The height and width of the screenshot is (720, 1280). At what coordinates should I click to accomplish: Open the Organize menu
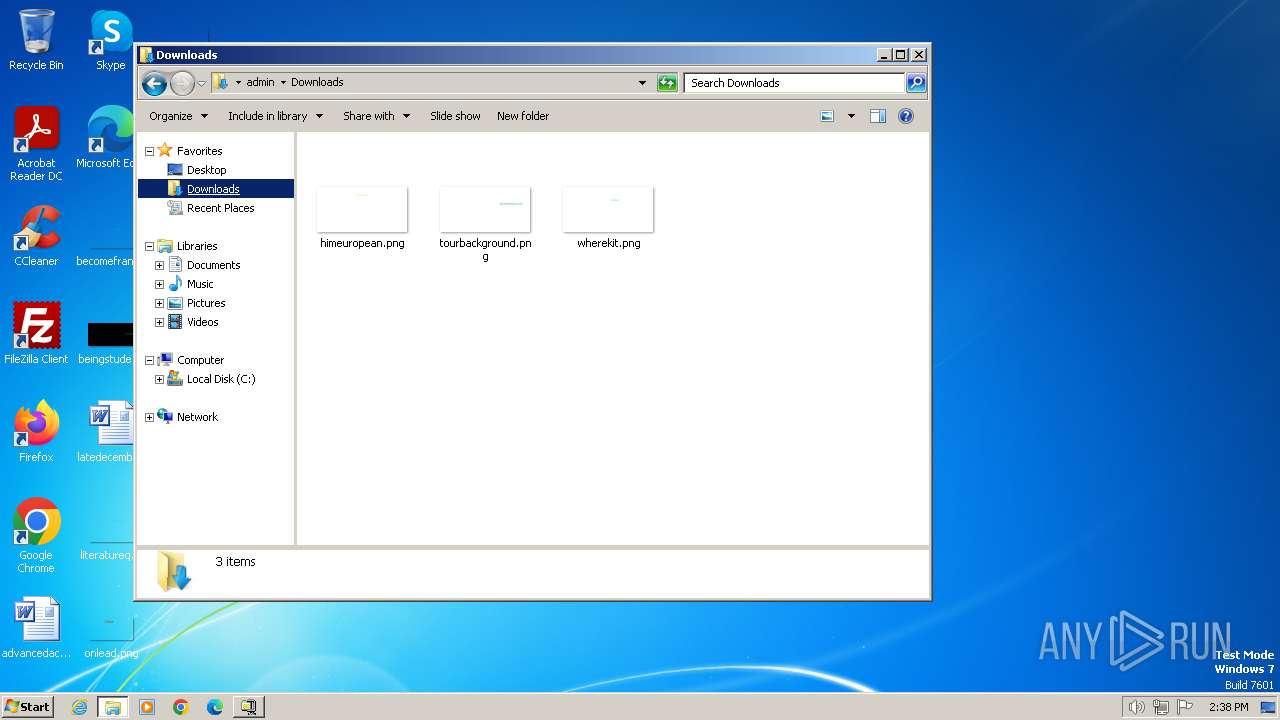click(178, 116)
